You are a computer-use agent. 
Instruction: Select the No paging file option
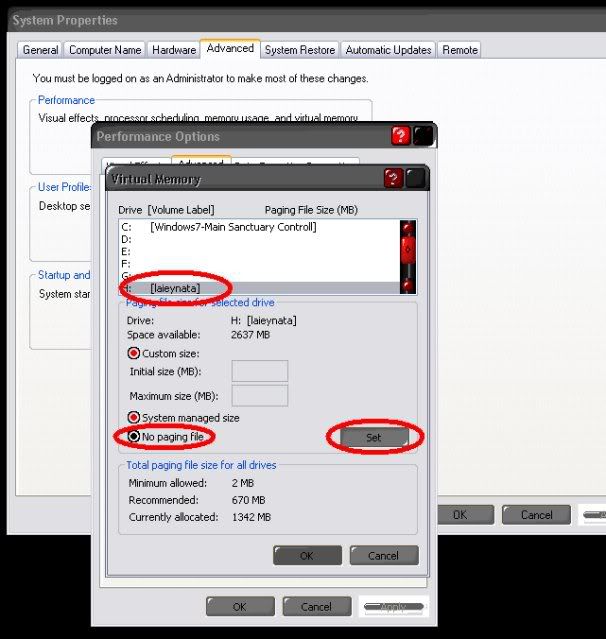click(133, 437)
